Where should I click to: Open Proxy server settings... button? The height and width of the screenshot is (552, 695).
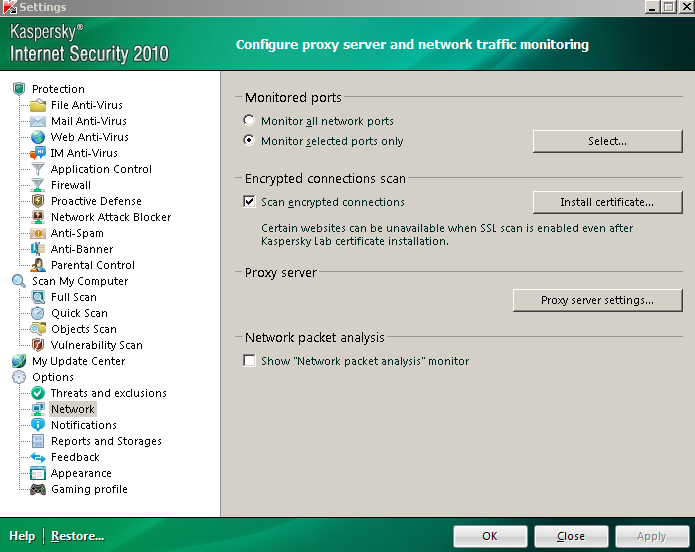pyautogui.click(x=597, y=300)
